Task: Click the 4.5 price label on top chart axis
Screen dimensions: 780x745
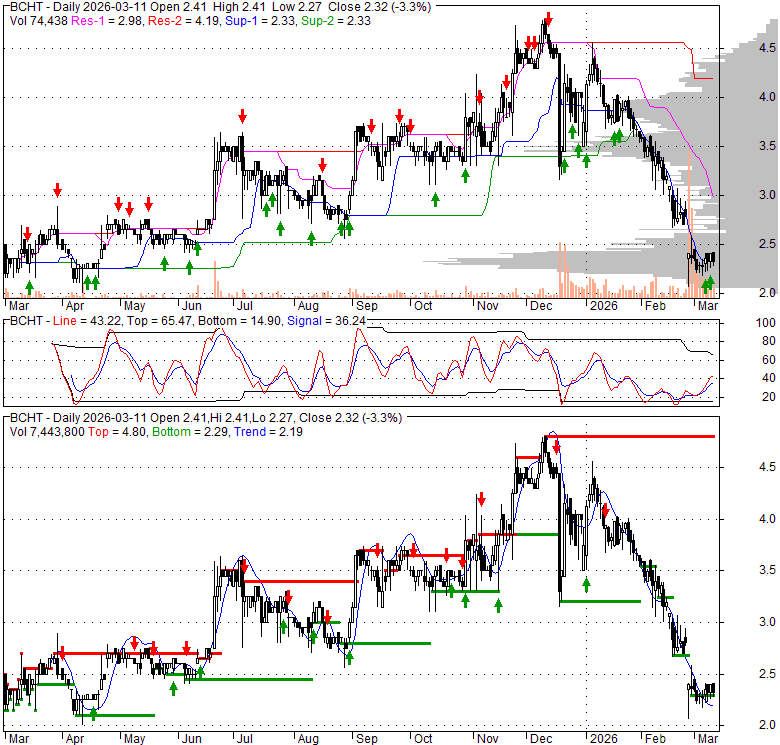Action: click(x=767, y=48)
